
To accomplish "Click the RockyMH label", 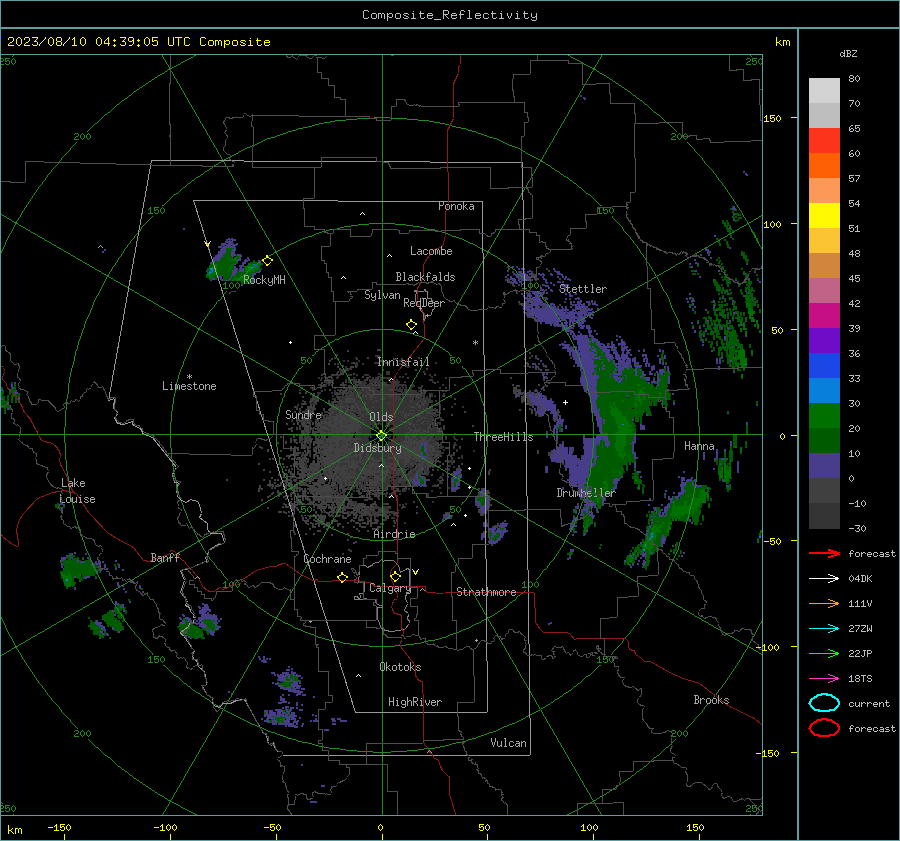I will point(264,280).
